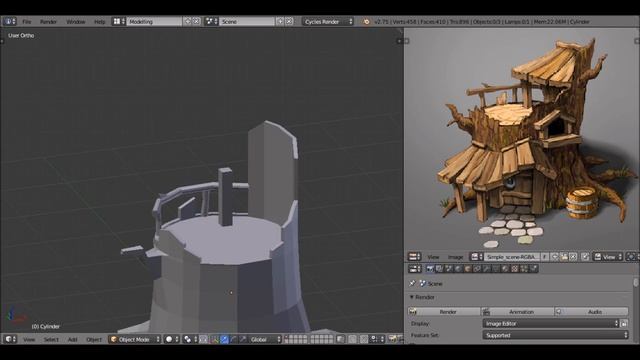Image resolution: width=640 pixels, height=360 pixels.
Task: Open the image editor Image menu
Action: click(x=456, y=257)
